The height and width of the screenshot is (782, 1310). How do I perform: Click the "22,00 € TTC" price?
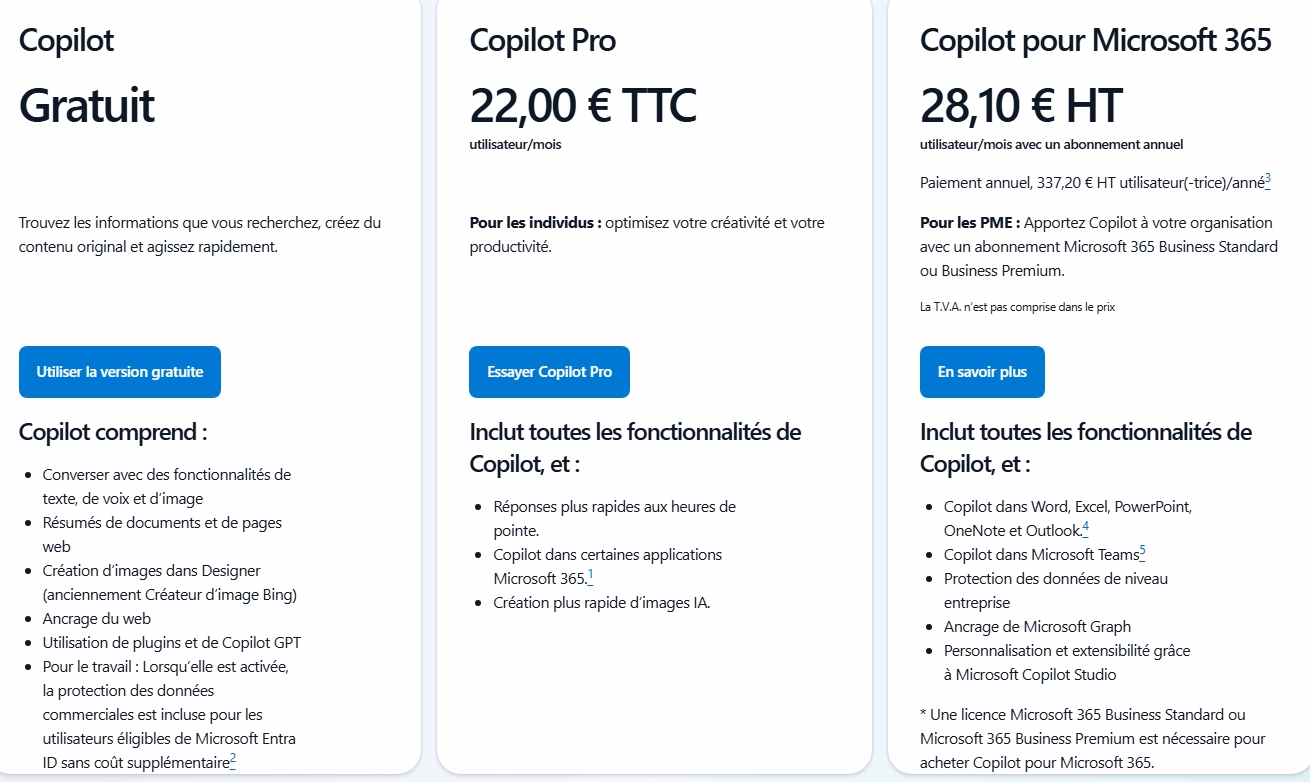[583, 105]
